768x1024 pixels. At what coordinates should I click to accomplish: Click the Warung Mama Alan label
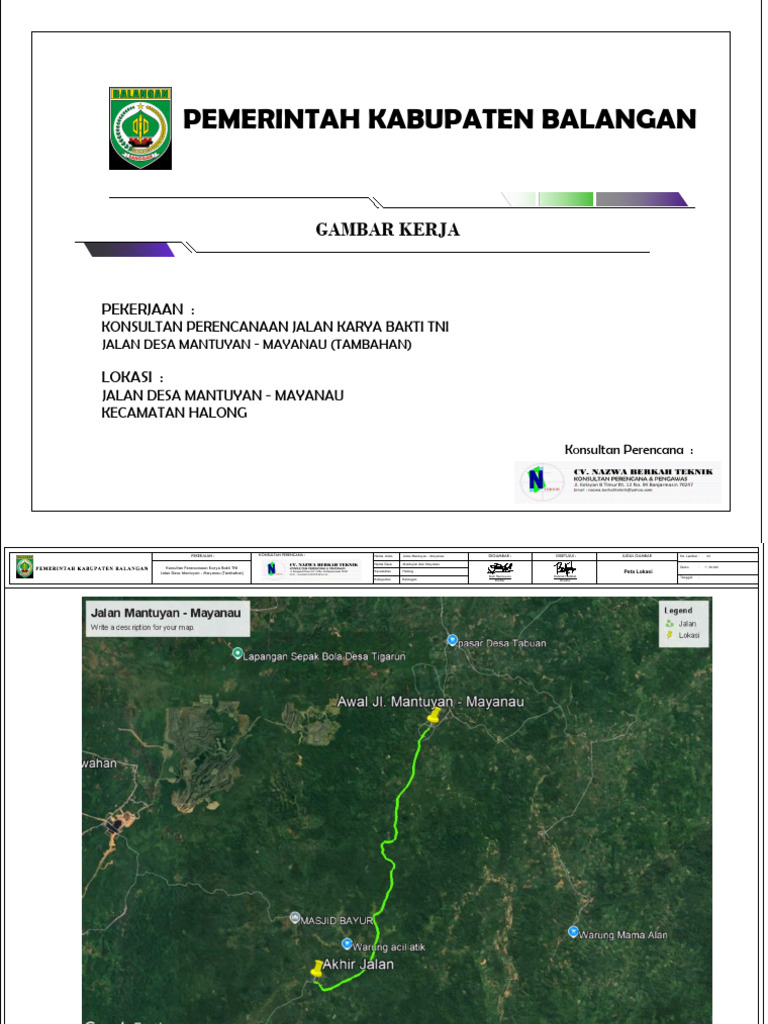623,935
